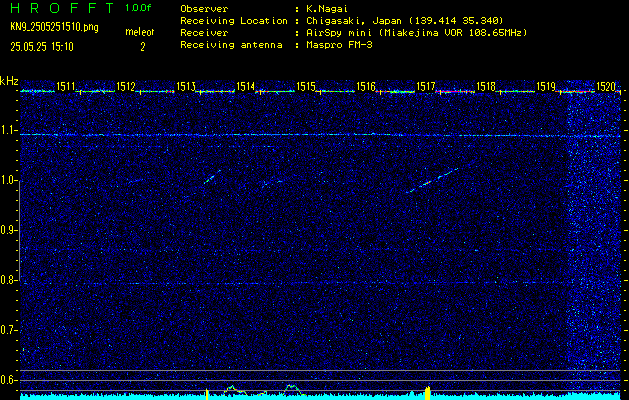Click the 0.8 frequency axis label
The height and width of the screenshot is (400, 629).
(8, 280)
